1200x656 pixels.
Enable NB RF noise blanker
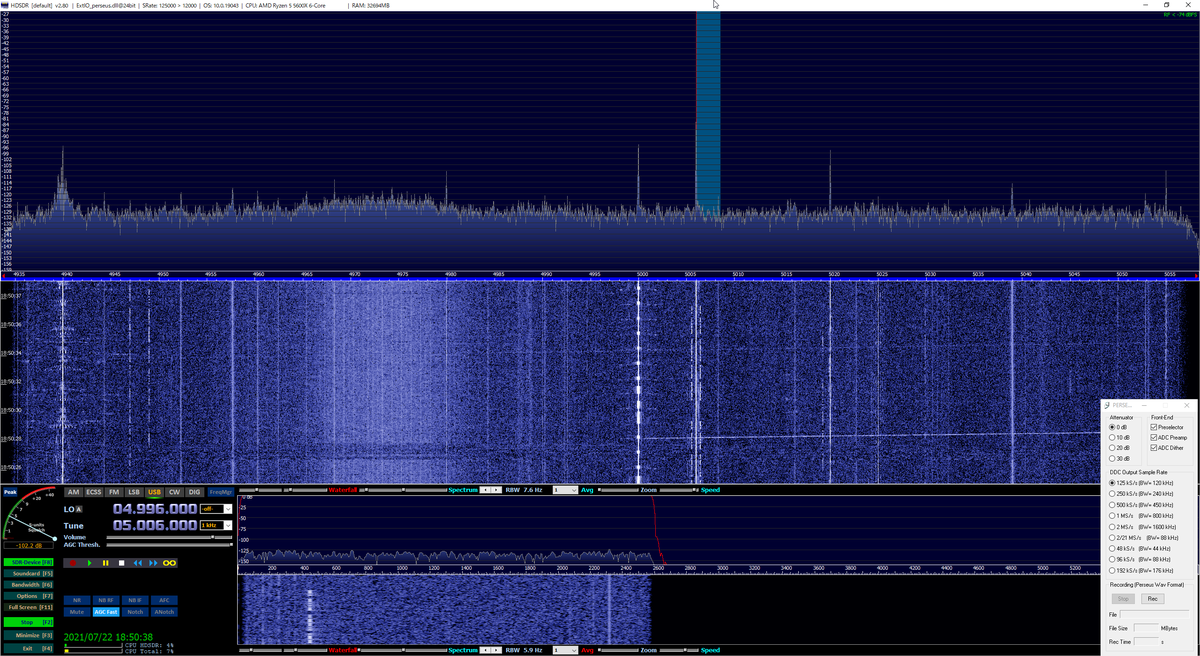click(x=106, y=600)
